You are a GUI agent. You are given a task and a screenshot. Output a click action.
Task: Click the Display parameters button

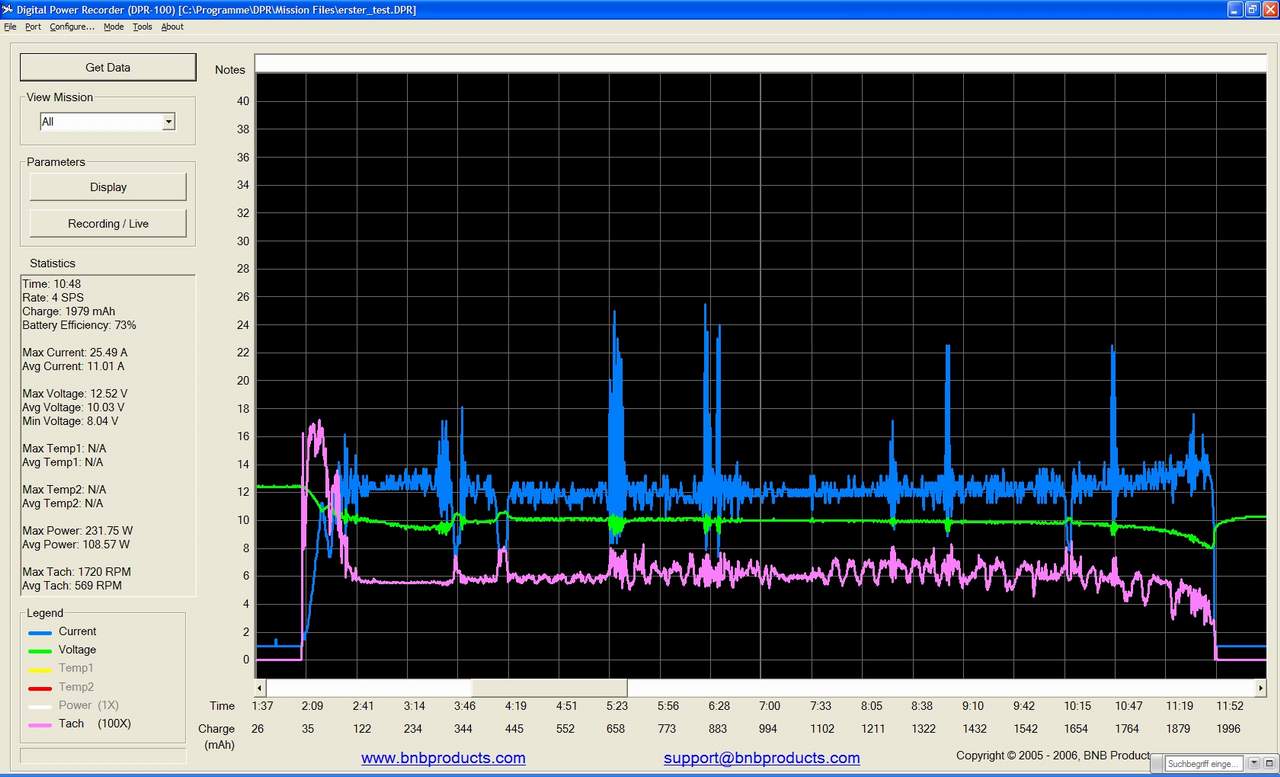108,187
